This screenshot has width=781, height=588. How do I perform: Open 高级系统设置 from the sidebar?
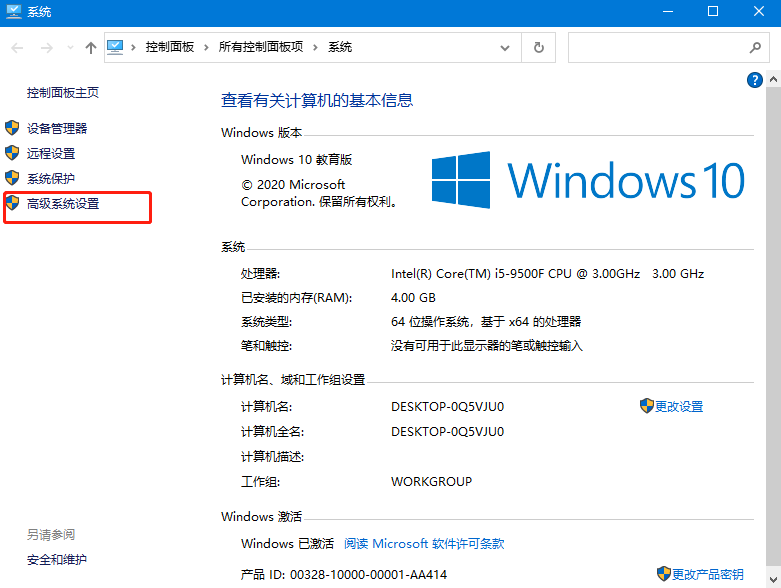(x=63, y=204)
